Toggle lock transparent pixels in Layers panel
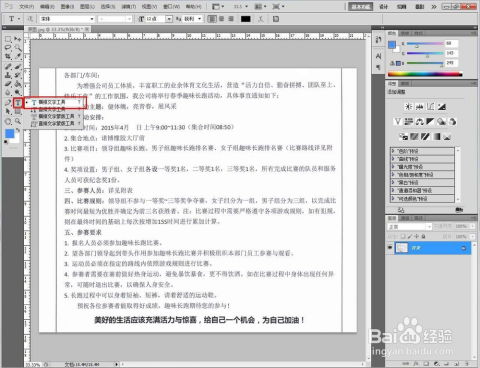The image size is (480, 368). [x=403, y=236]
